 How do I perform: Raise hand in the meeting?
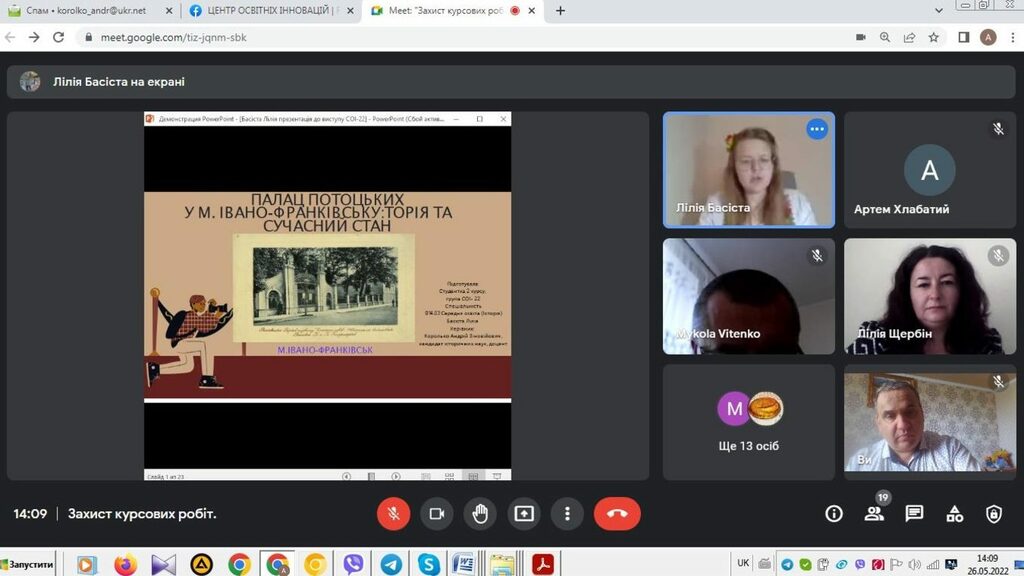click(x=480, y=514)
